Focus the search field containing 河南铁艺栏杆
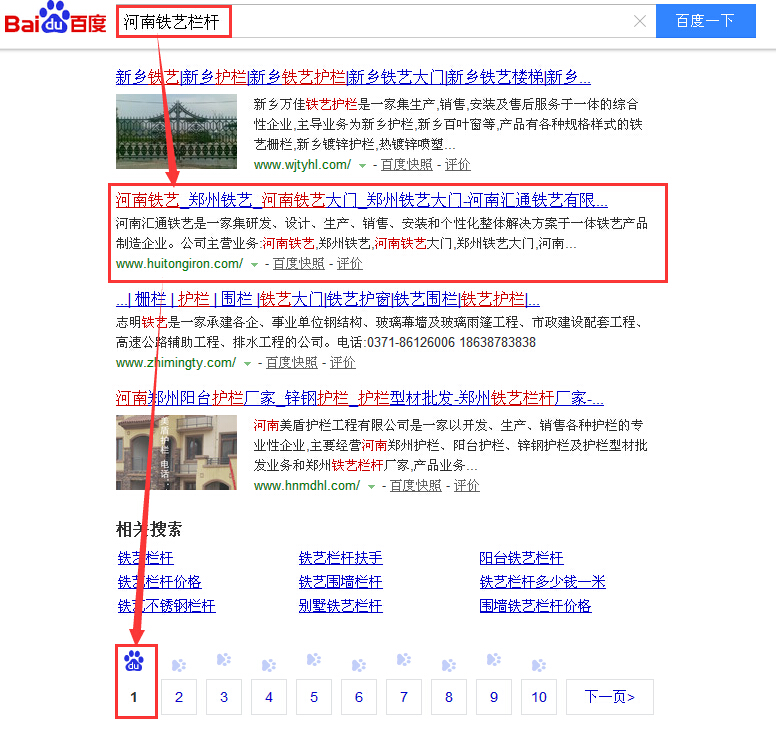Viewport: 776px width, 730px height. (386, 21)
